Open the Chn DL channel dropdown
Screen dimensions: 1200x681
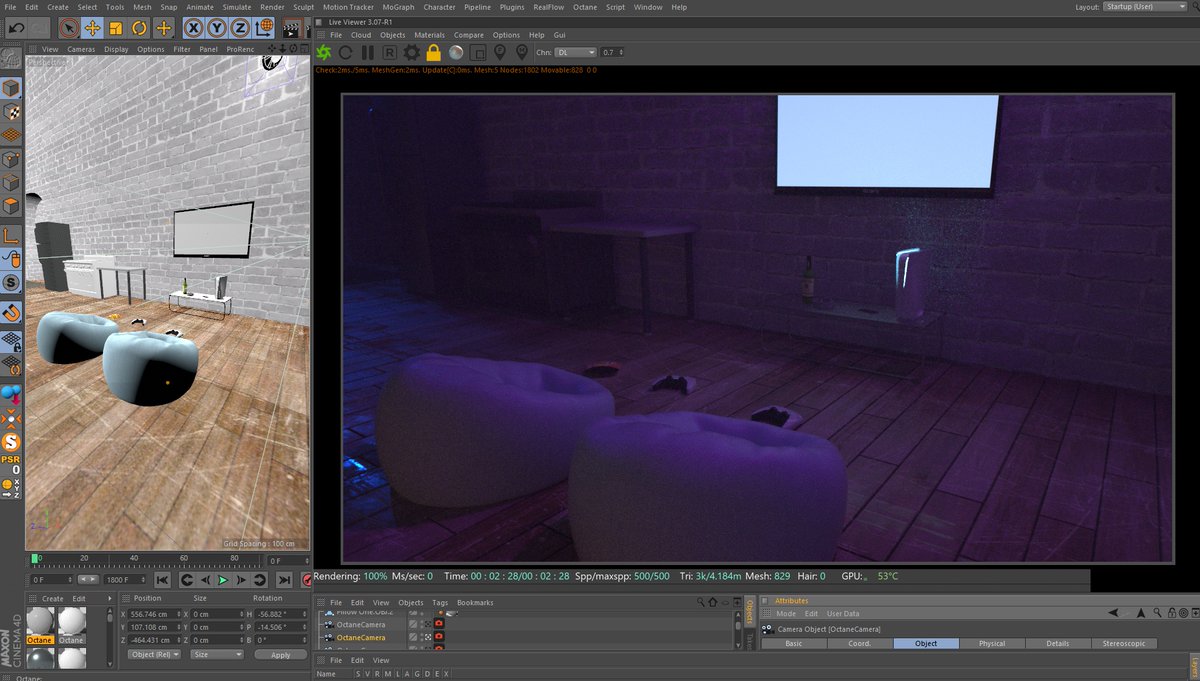[576, 52]
